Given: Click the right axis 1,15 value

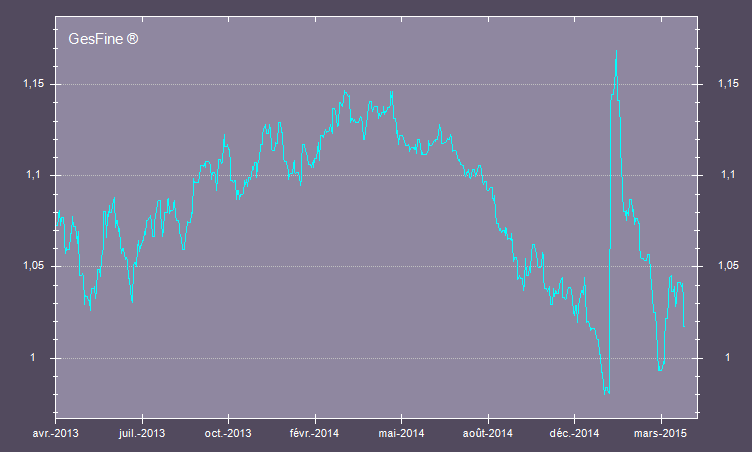Looking at the screenshot, I should [x=728, y=85].
